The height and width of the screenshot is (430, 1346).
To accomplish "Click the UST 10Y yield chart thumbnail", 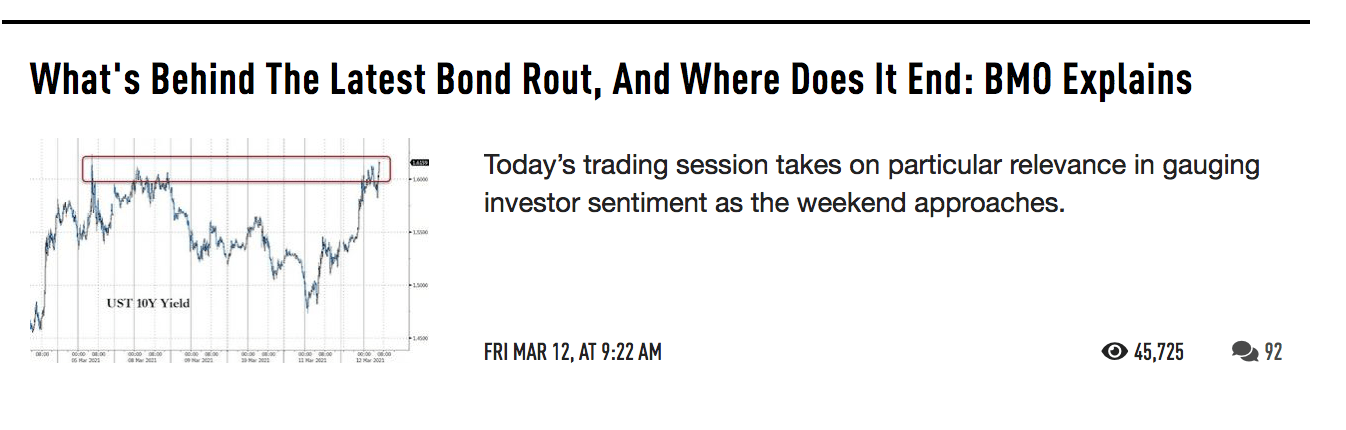I will [x=217, y=250].
